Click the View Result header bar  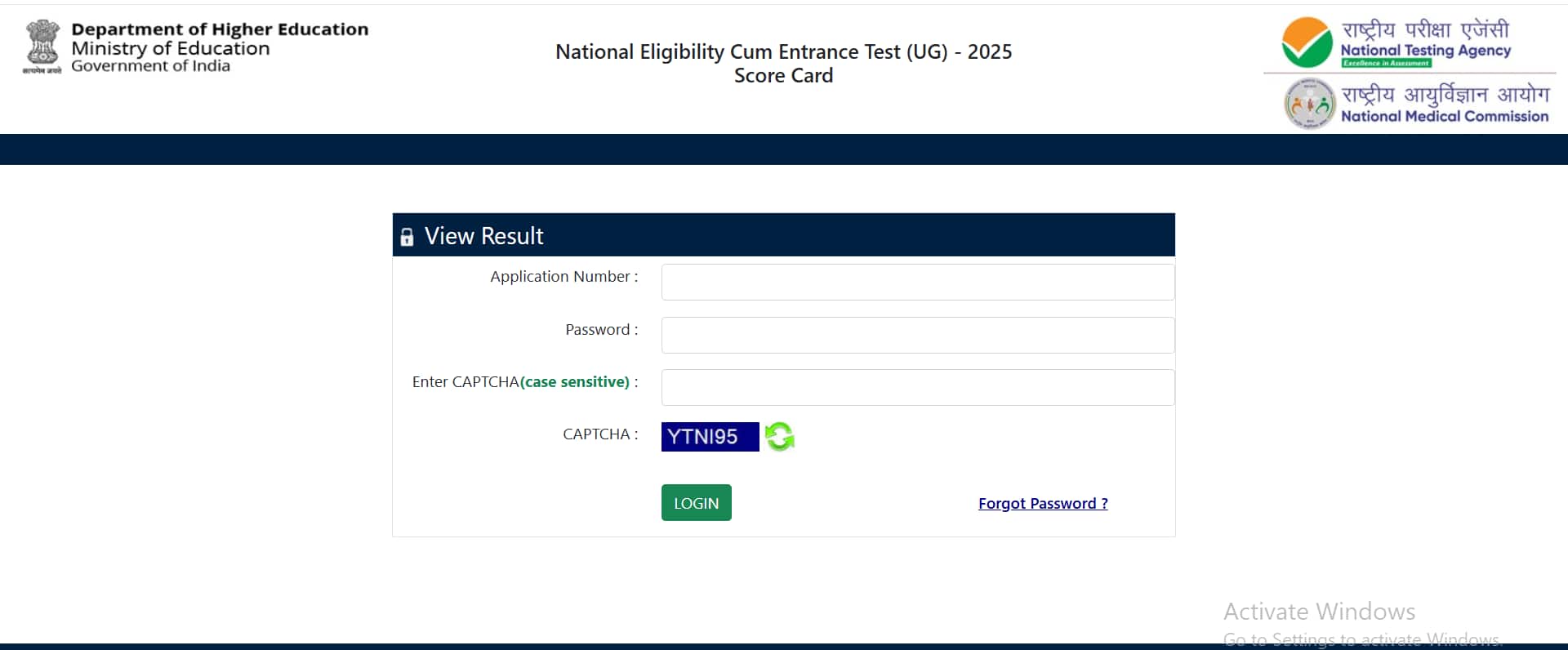point(783,235)
